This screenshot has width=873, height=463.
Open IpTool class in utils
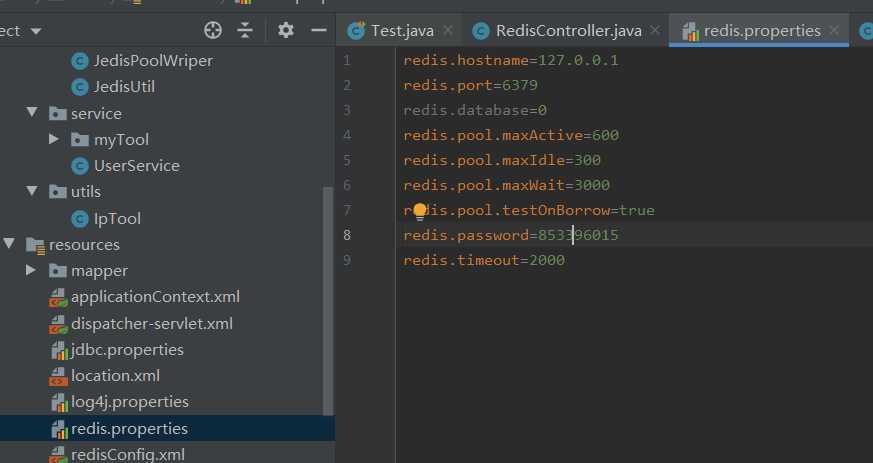[117, 219]
